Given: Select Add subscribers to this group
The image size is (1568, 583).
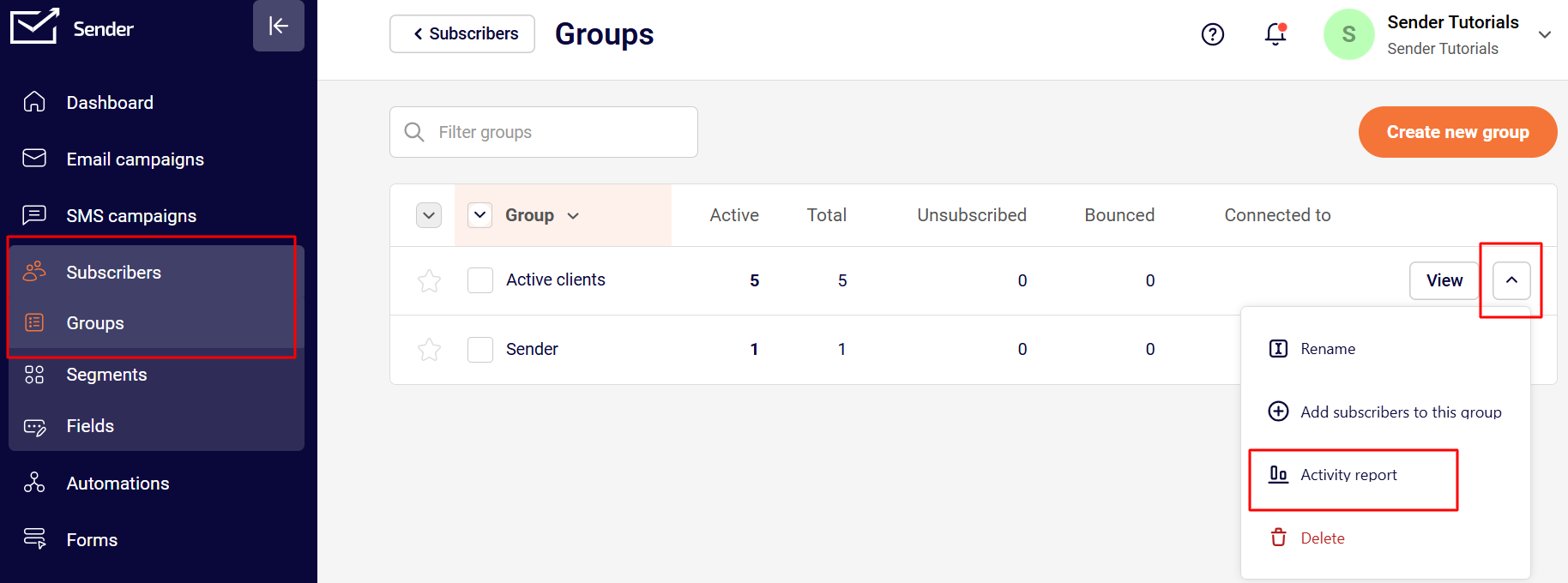Looking at the screenshot, I should pyautogui.click(x=1384, y=412).
